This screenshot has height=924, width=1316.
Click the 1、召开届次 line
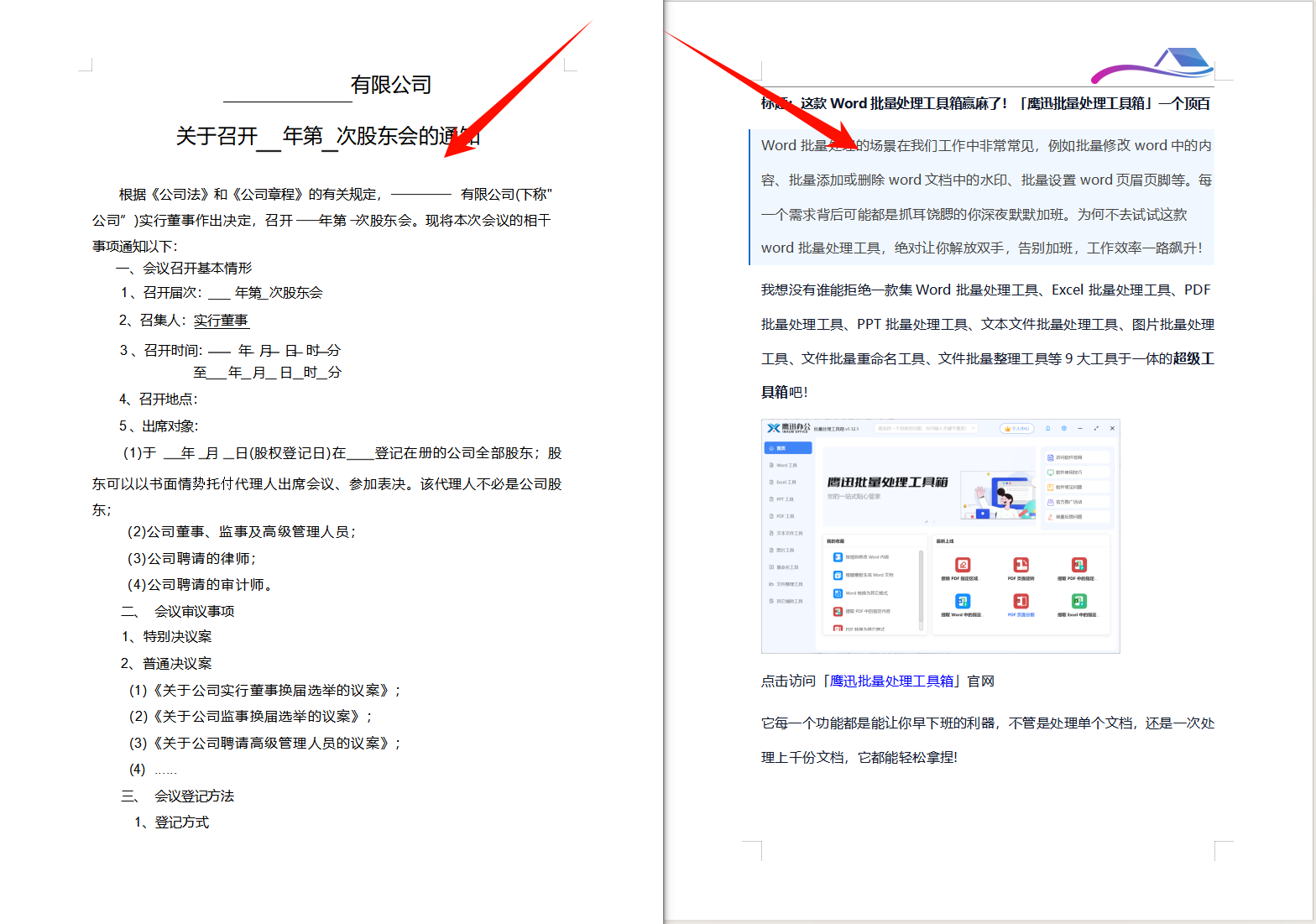point(222,293)
